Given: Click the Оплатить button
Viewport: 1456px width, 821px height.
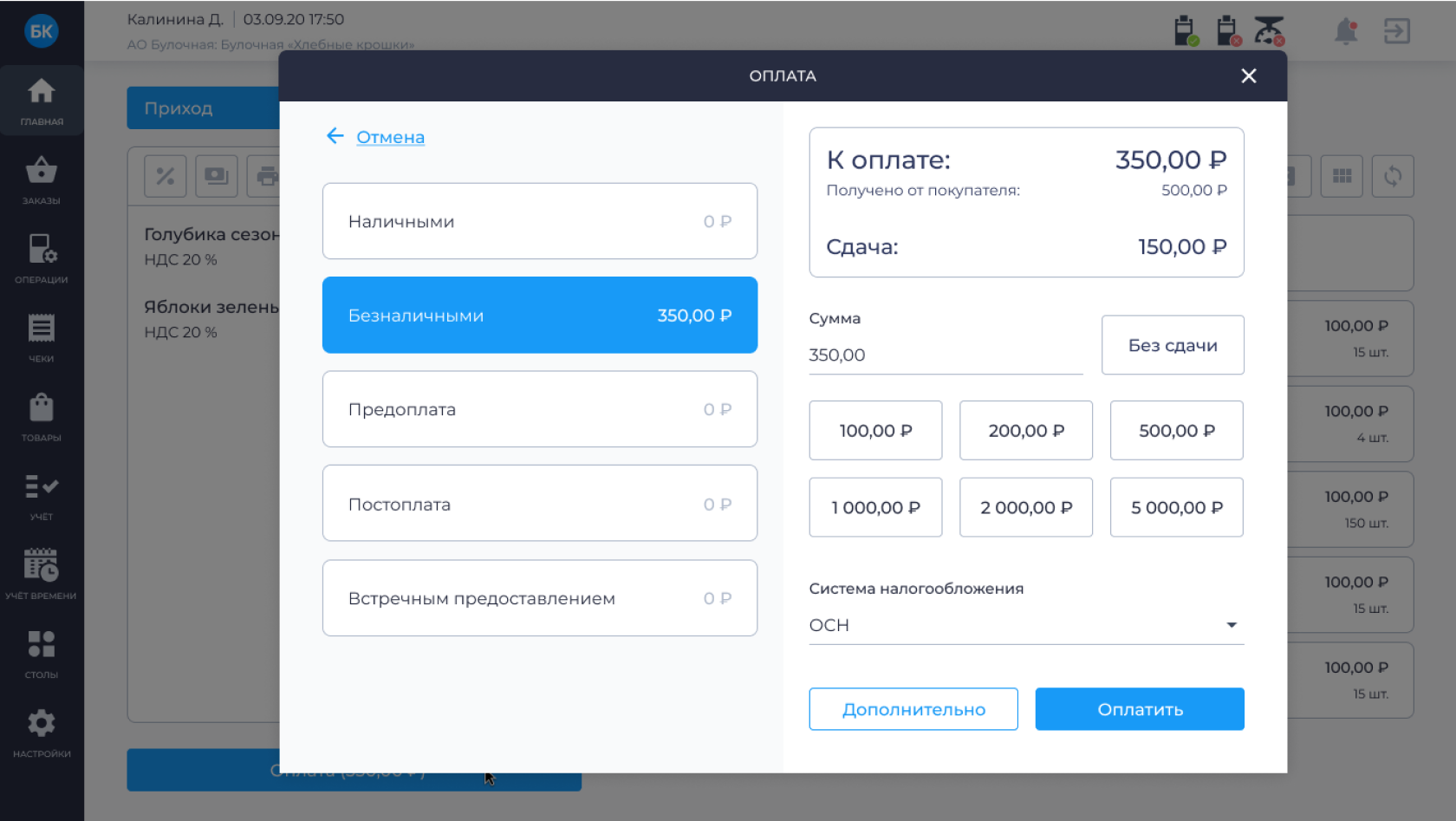Looking at the screenshot, I should tap(1139, 709).
